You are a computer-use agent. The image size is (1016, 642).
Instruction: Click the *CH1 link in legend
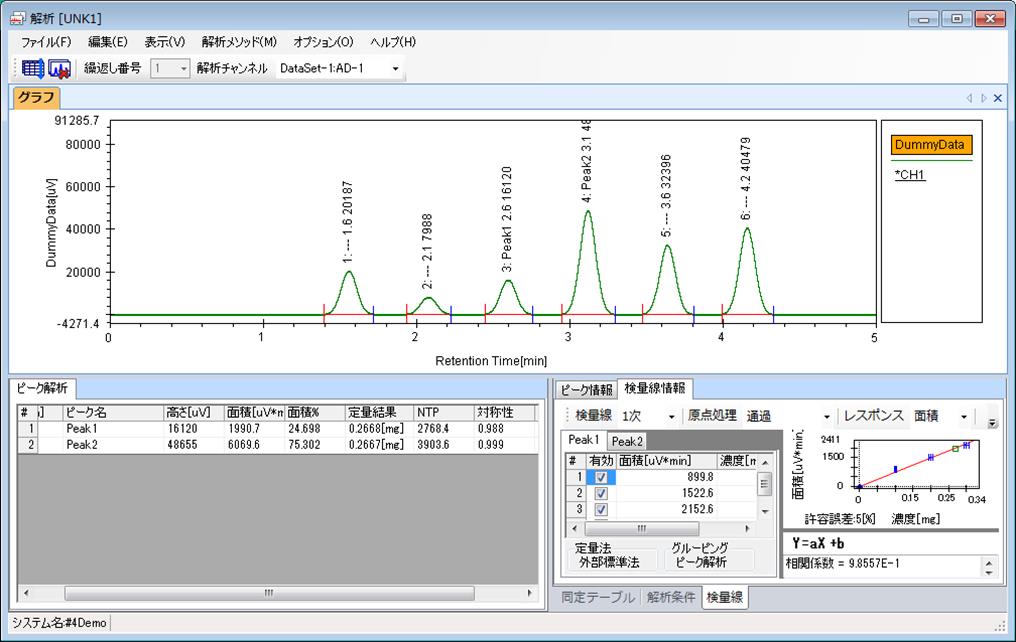point(909,175)
